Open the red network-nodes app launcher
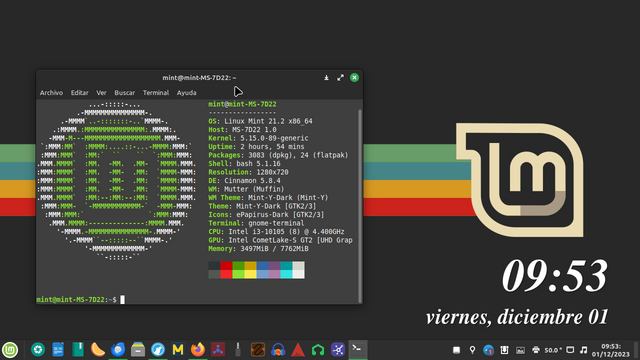This screenshot has height=360, width=640. click(218, 350)
